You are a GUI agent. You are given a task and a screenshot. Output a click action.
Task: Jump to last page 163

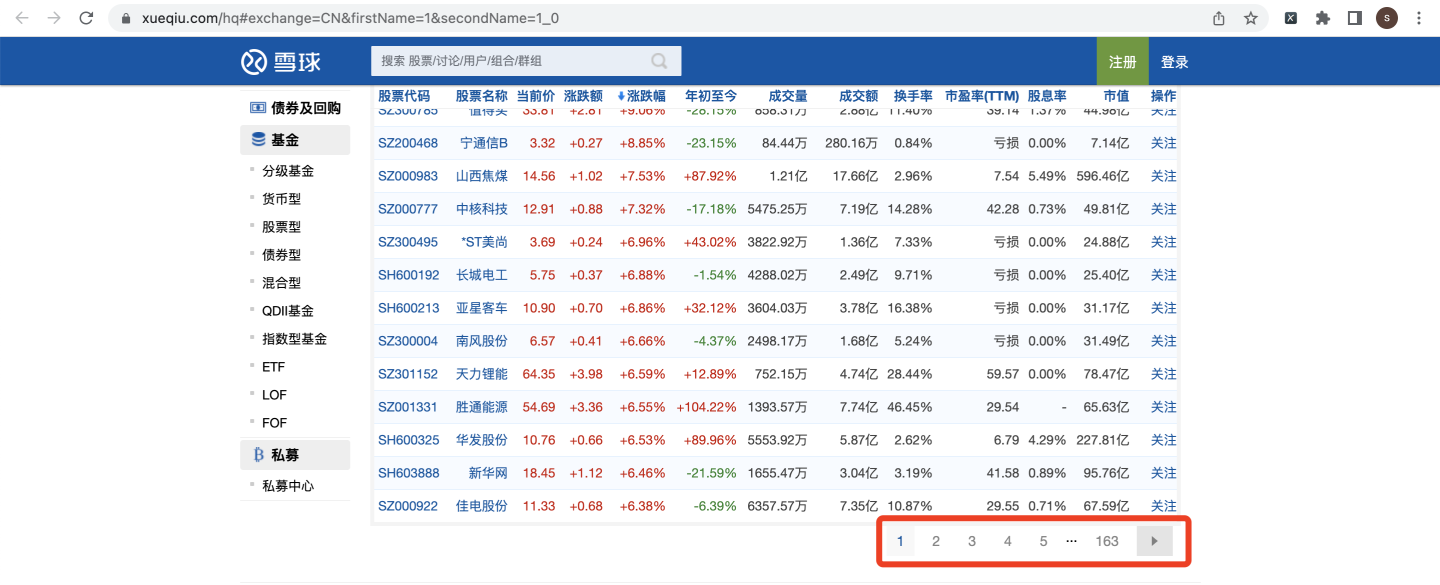1107,541
